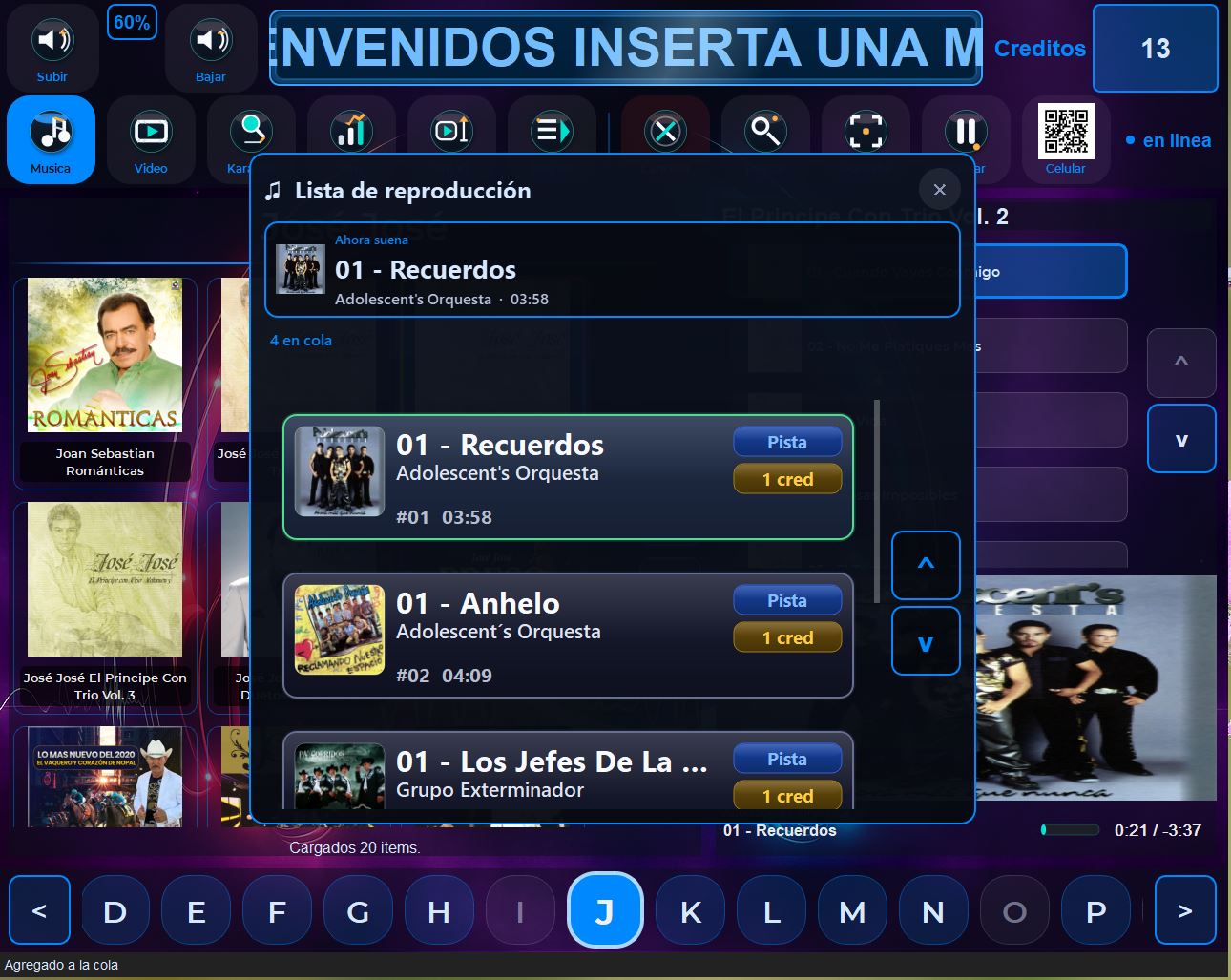The image size is (1231, 980).
Task: Select the Anhelo queue item #02
Action: [x=568, y=636]
